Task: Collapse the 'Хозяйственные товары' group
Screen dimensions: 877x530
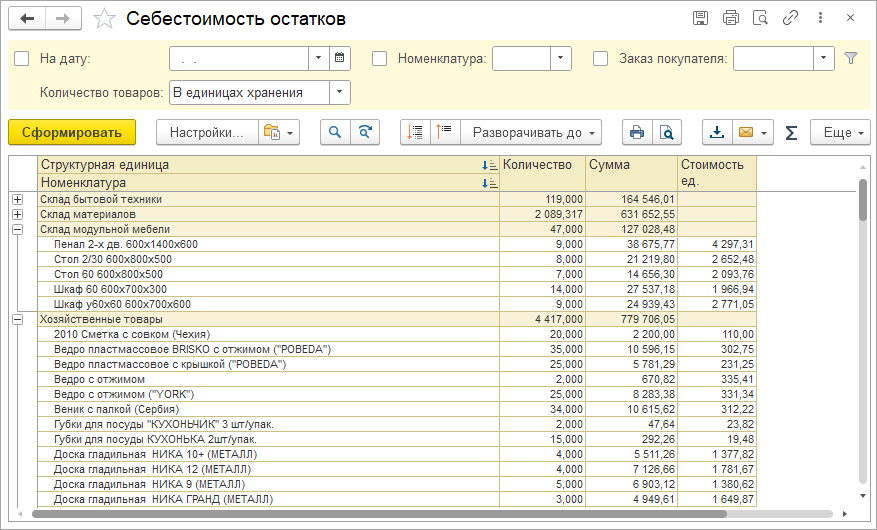Action: 17,319
